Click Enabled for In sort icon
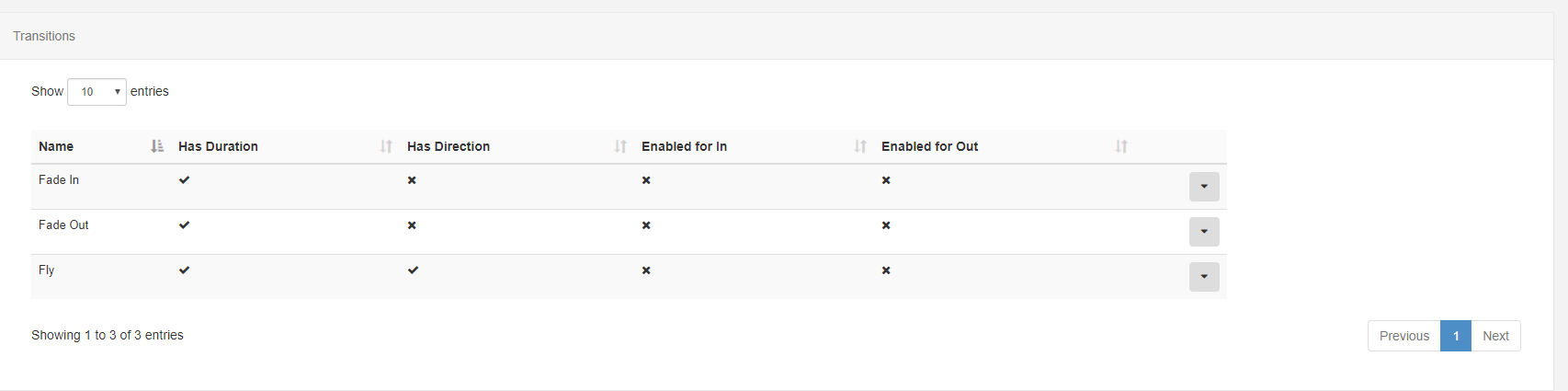 (860, 146)
